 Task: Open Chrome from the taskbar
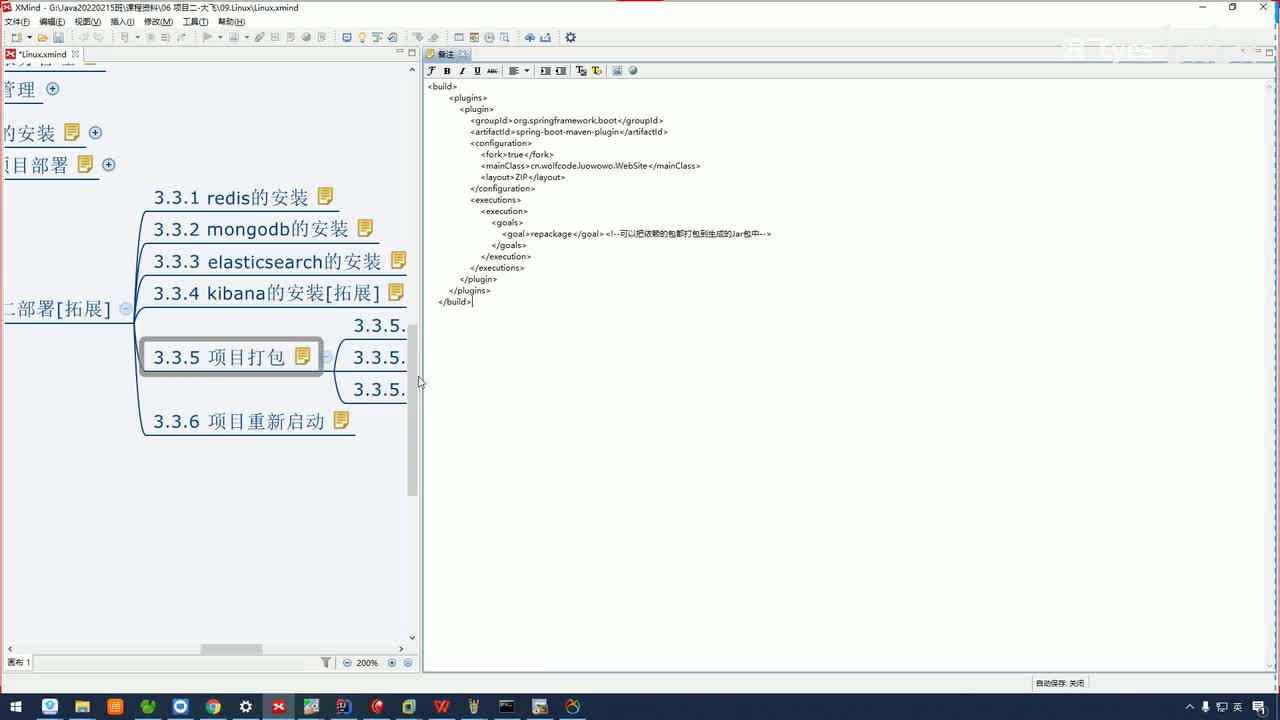pos(213,707)
